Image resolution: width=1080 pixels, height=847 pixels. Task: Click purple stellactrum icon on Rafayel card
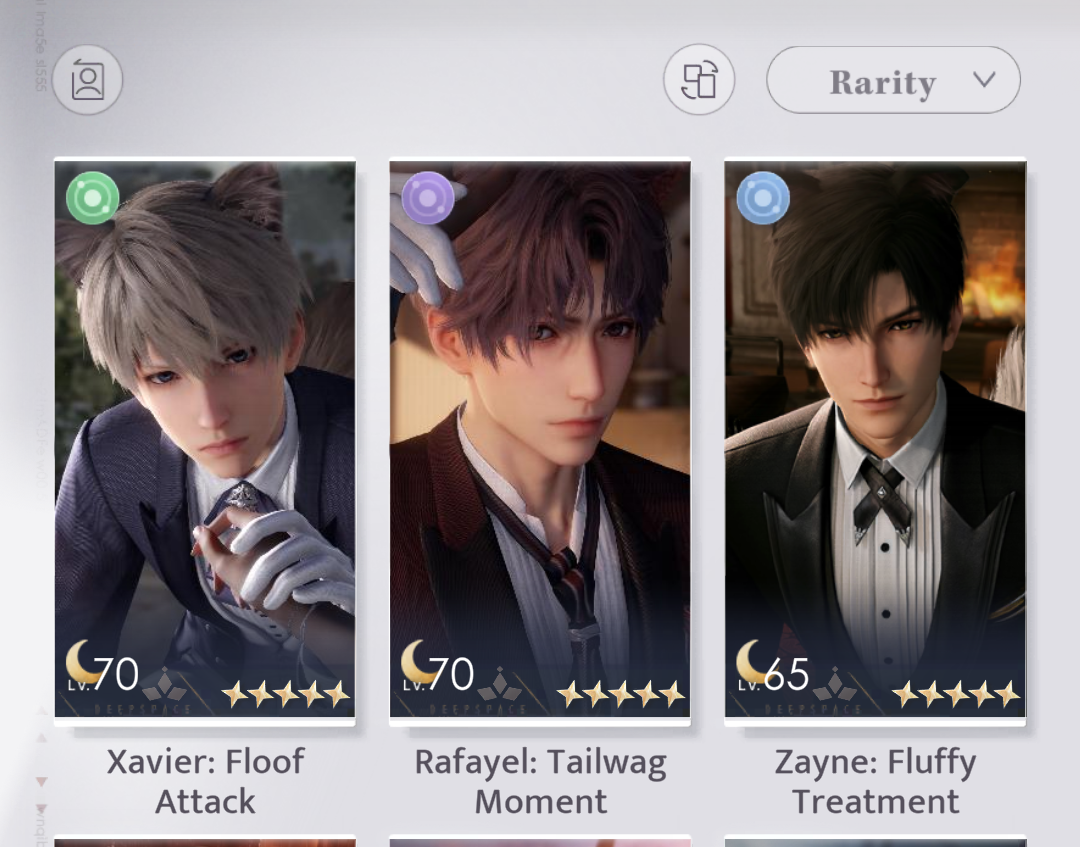point(428,198)
